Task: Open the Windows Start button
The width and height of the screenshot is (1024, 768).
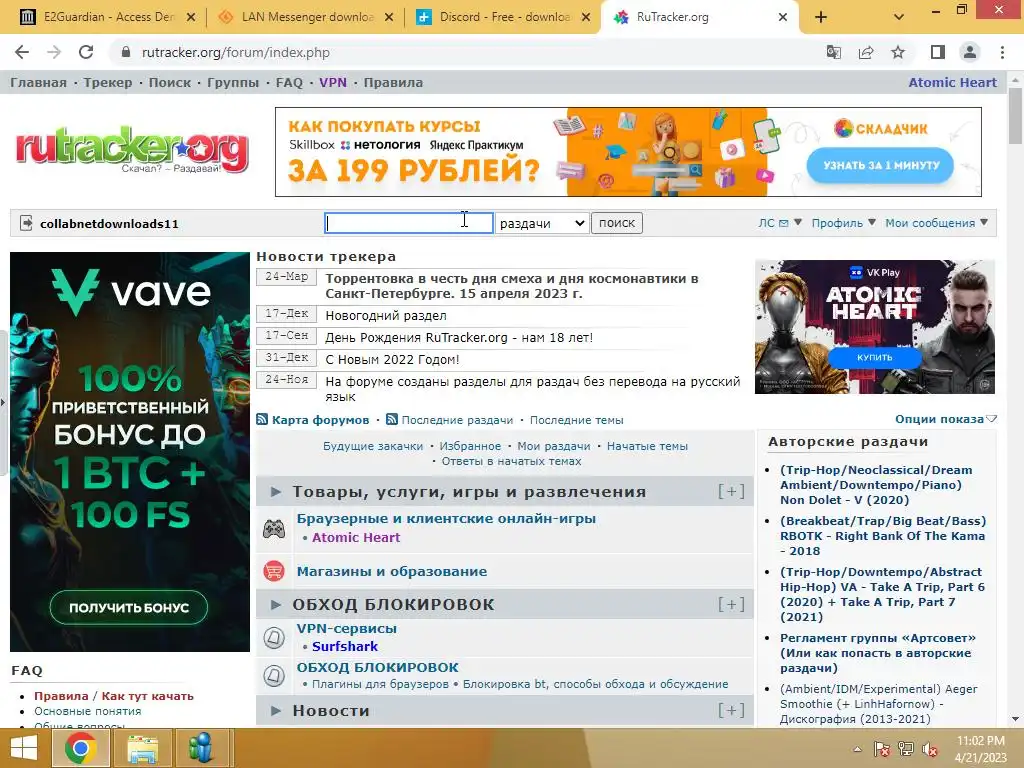Action: click(x=24, y=748)
